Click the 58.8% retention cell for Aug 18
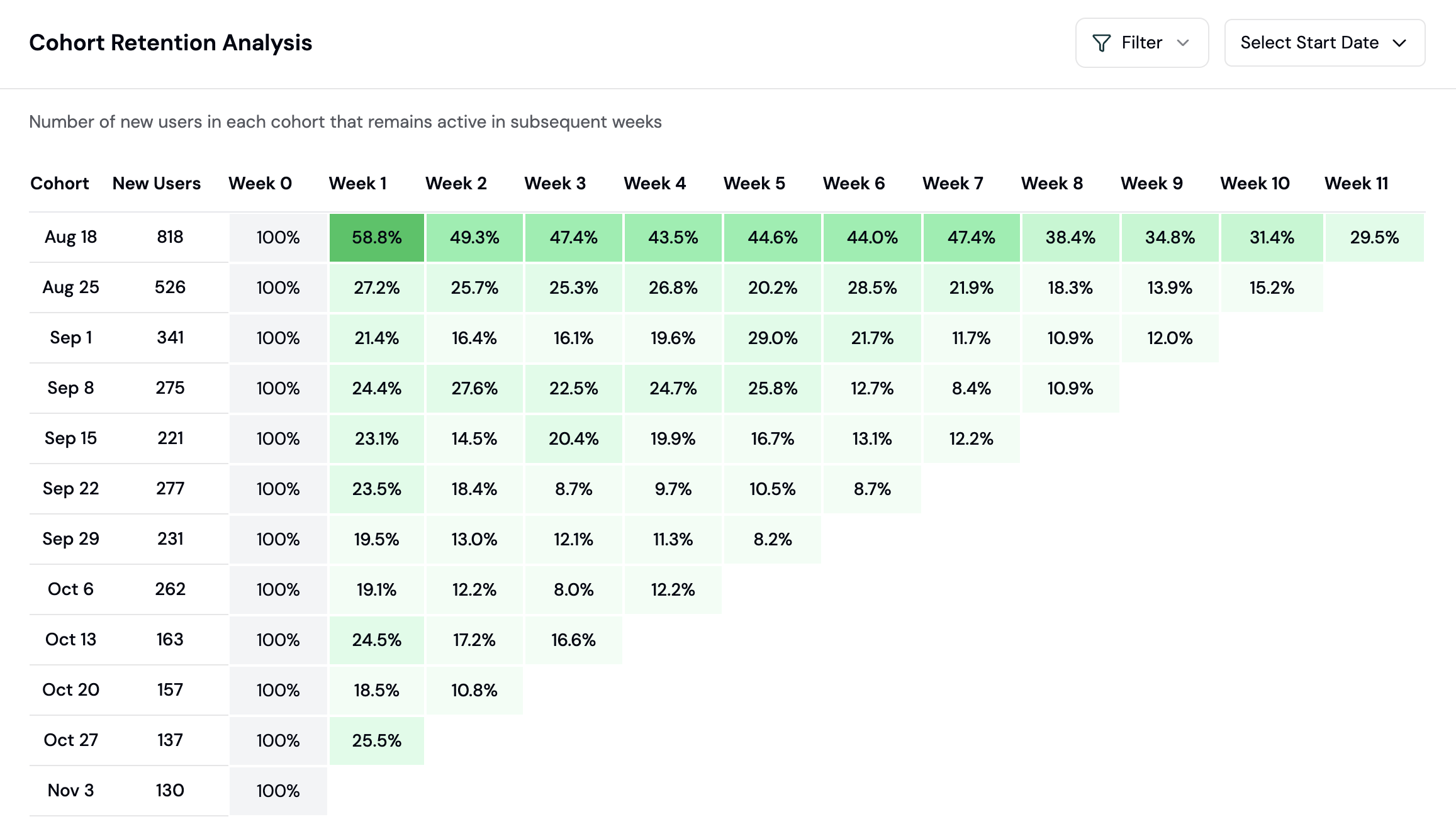The image size is (1456, 824). [376, 237]
